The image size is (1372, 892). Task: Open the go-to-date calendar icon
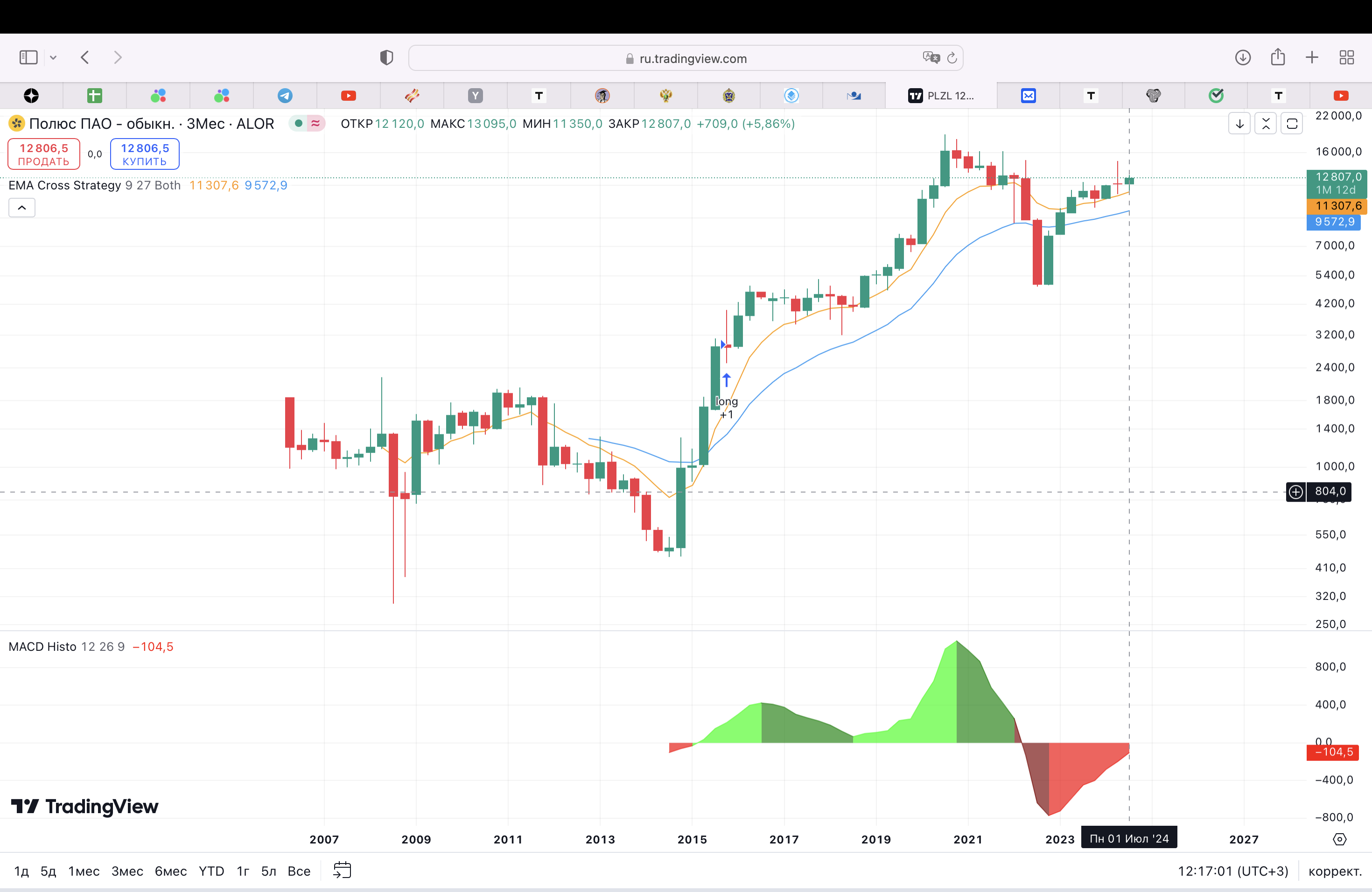[342, 870]
